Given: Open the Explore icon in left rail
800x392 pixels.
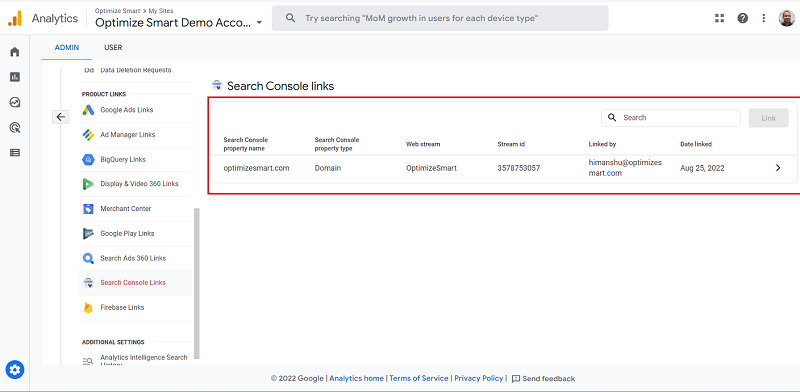Looking at the screenshot, I should click(x=15, y=102).
